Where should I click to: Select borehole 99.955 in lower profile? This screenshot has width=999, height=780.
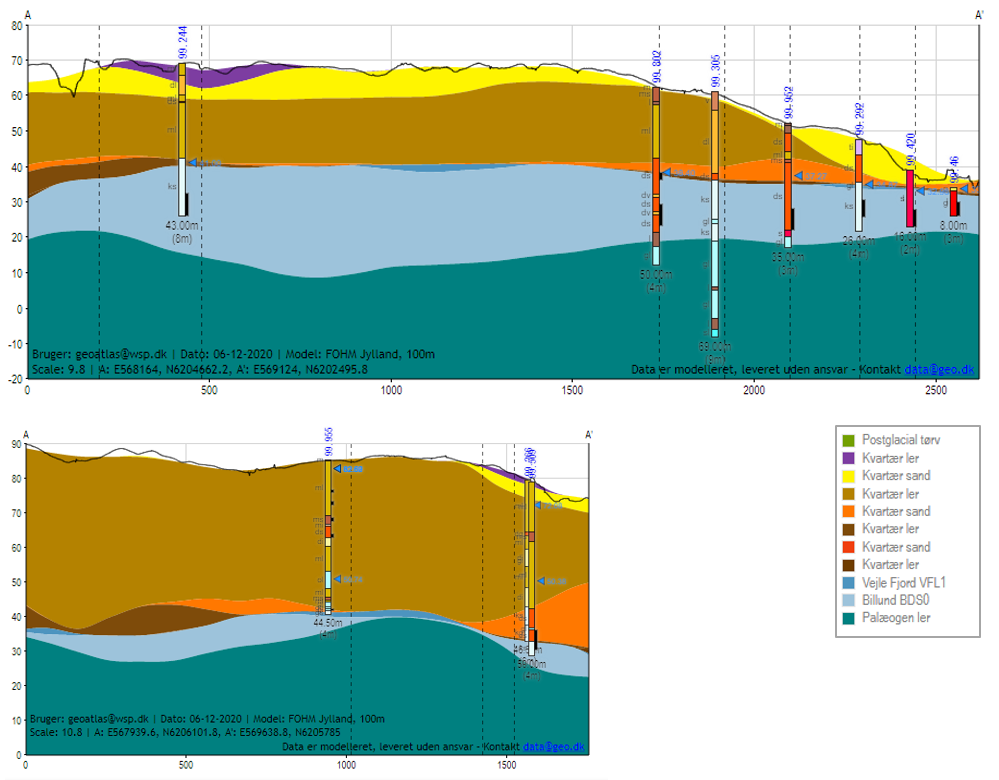(329, 530)
